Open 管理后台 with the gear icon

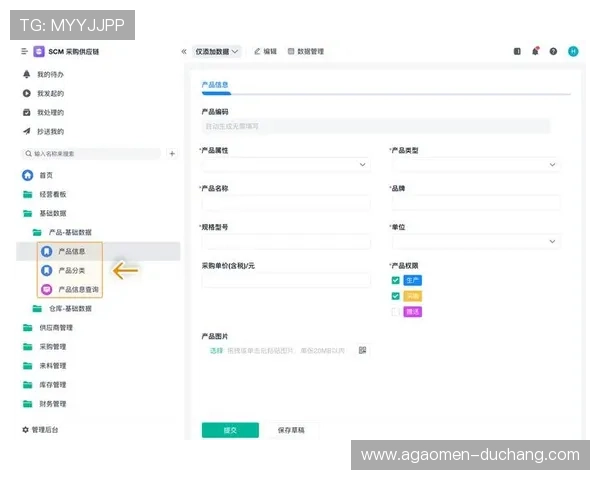pos(40,430)
